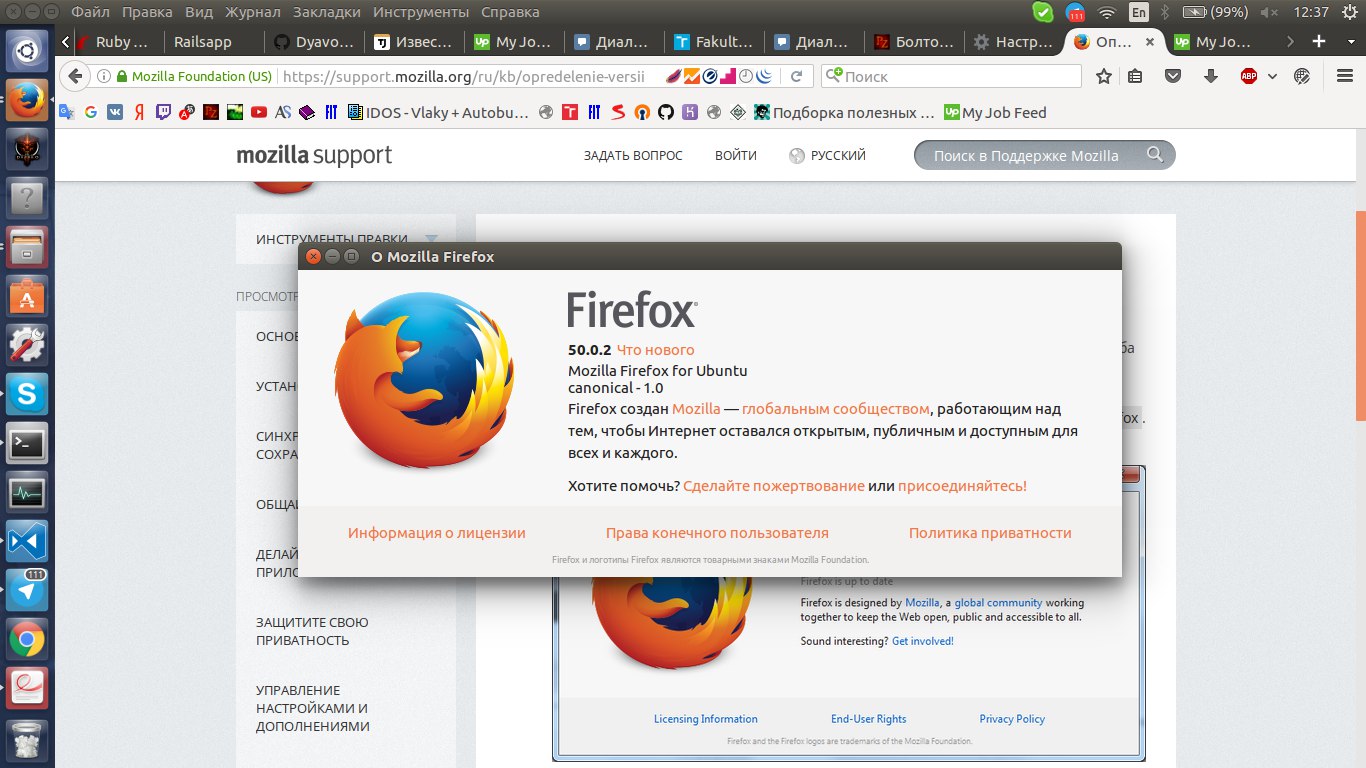Open the Yandex Я bookmark icon
This screenshot has width=1366, height=768.
point(138,113)
